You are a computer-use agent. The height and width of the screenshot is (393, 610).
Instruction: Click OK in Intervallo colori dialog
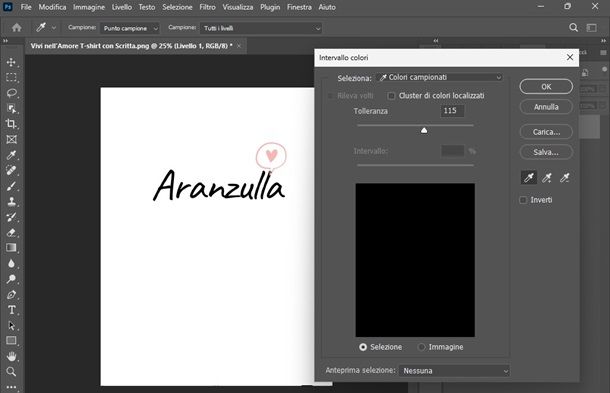pyautogui.click(x=546, y=87)
